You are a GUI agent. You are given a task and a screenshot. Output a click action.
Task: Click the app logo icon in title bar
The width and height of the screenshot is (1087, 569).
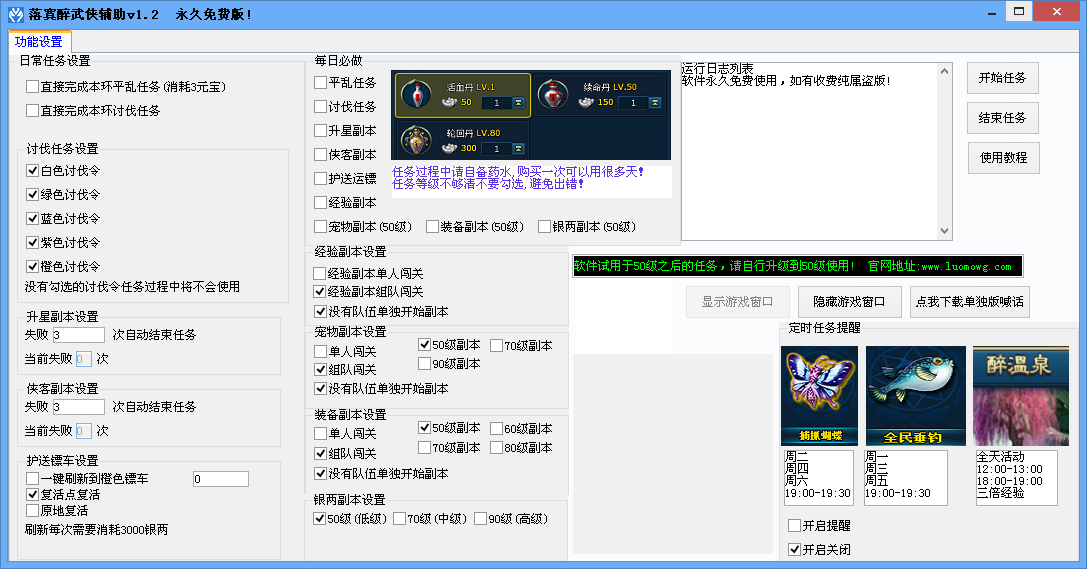pos(15,14)
